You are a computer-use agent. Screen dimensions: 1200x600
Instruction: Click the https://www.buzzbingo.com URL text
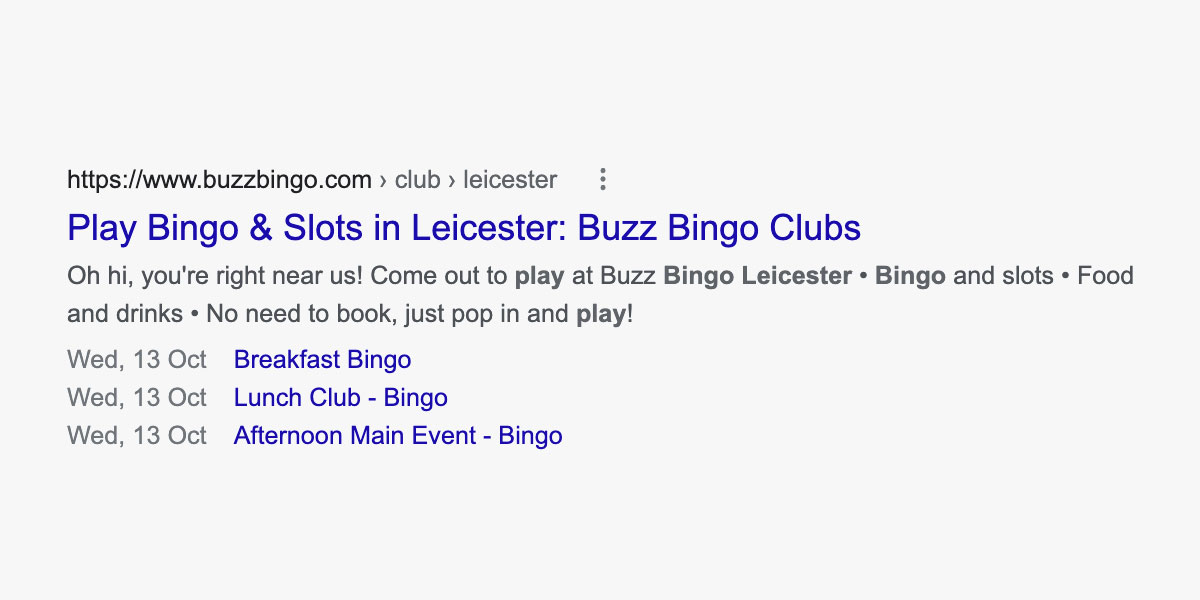[219, 180]
